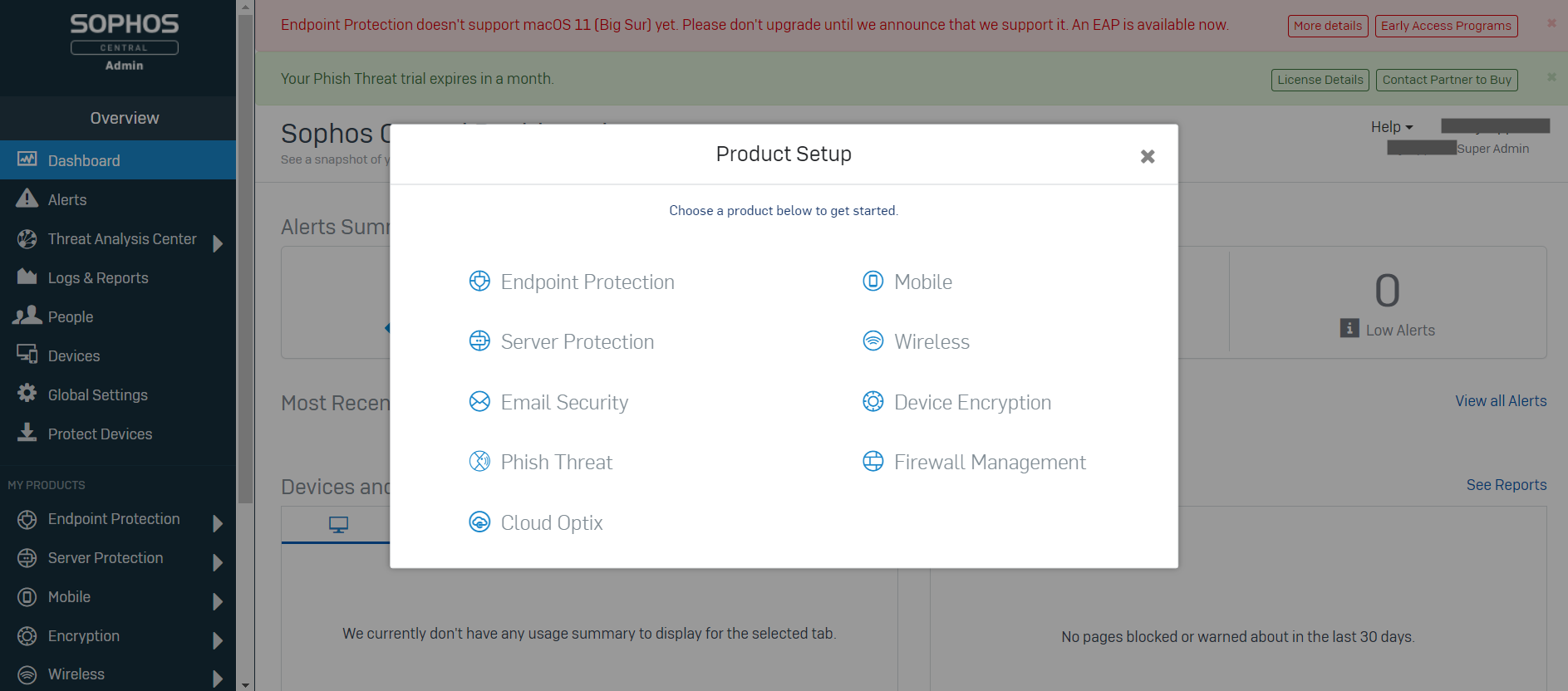Click the Early Access Programs button
This screenshot has width=1568, height=691.
click(x=1446, y=26)
